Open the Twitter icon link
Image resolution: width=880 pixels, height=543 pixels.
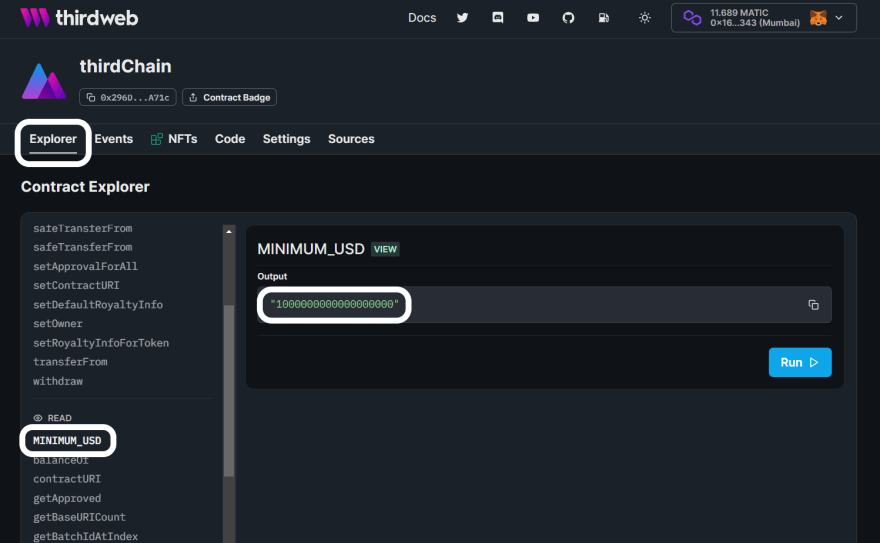pyautogui.click(x=462, y=18)
